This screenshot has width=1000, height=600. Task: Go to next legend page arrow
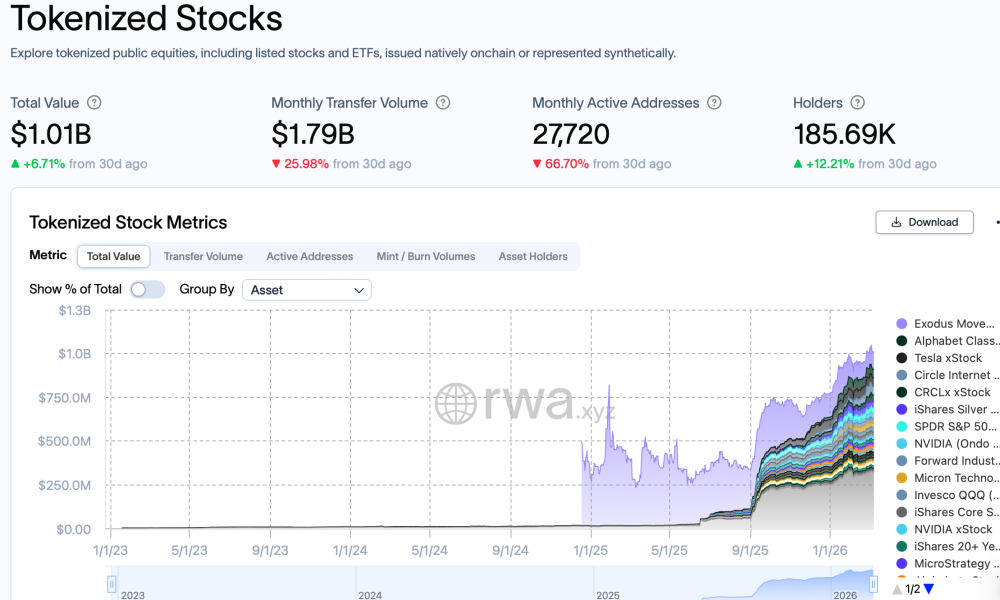click(x=929, y=589)
